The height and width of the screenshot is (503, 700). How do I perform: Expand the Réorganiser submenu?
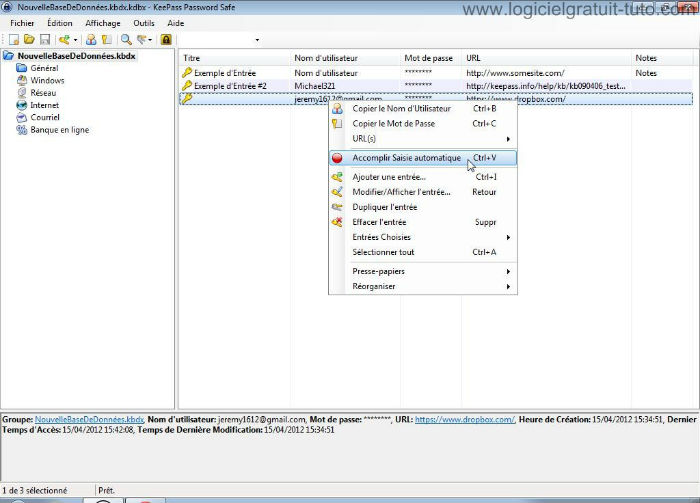[x=423, y=287]
